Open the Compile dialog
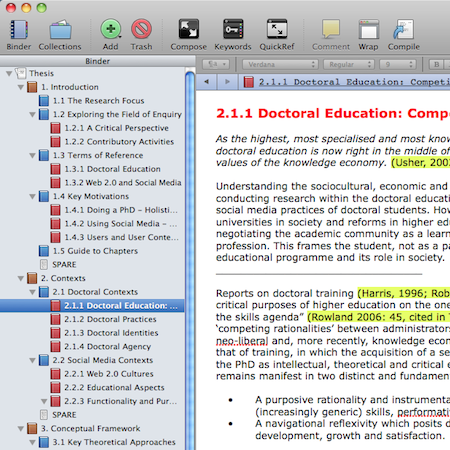The height and width of the screenshot is (450, 450). tap(403, 29)
